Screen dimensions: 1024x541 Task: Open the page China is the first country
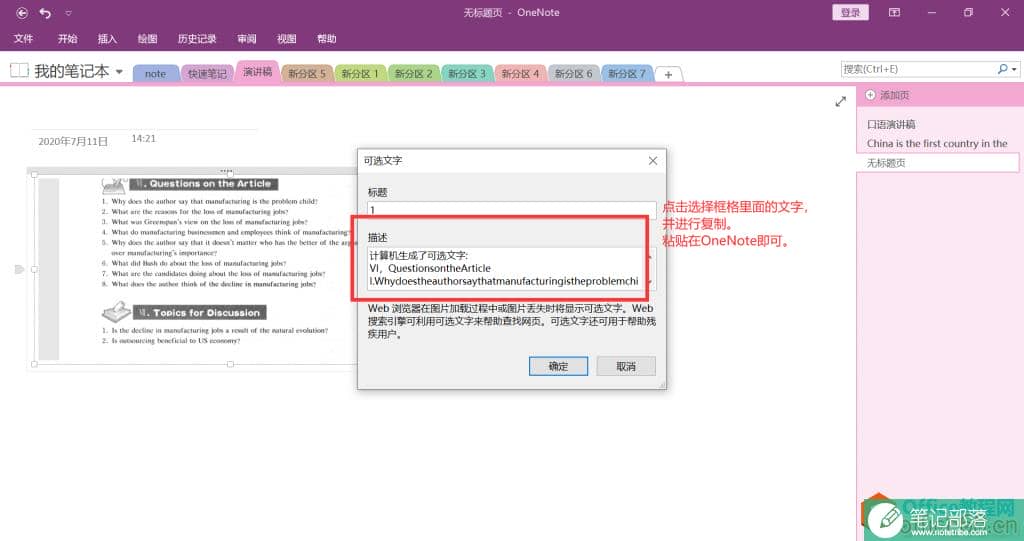(x=937, y=143)
